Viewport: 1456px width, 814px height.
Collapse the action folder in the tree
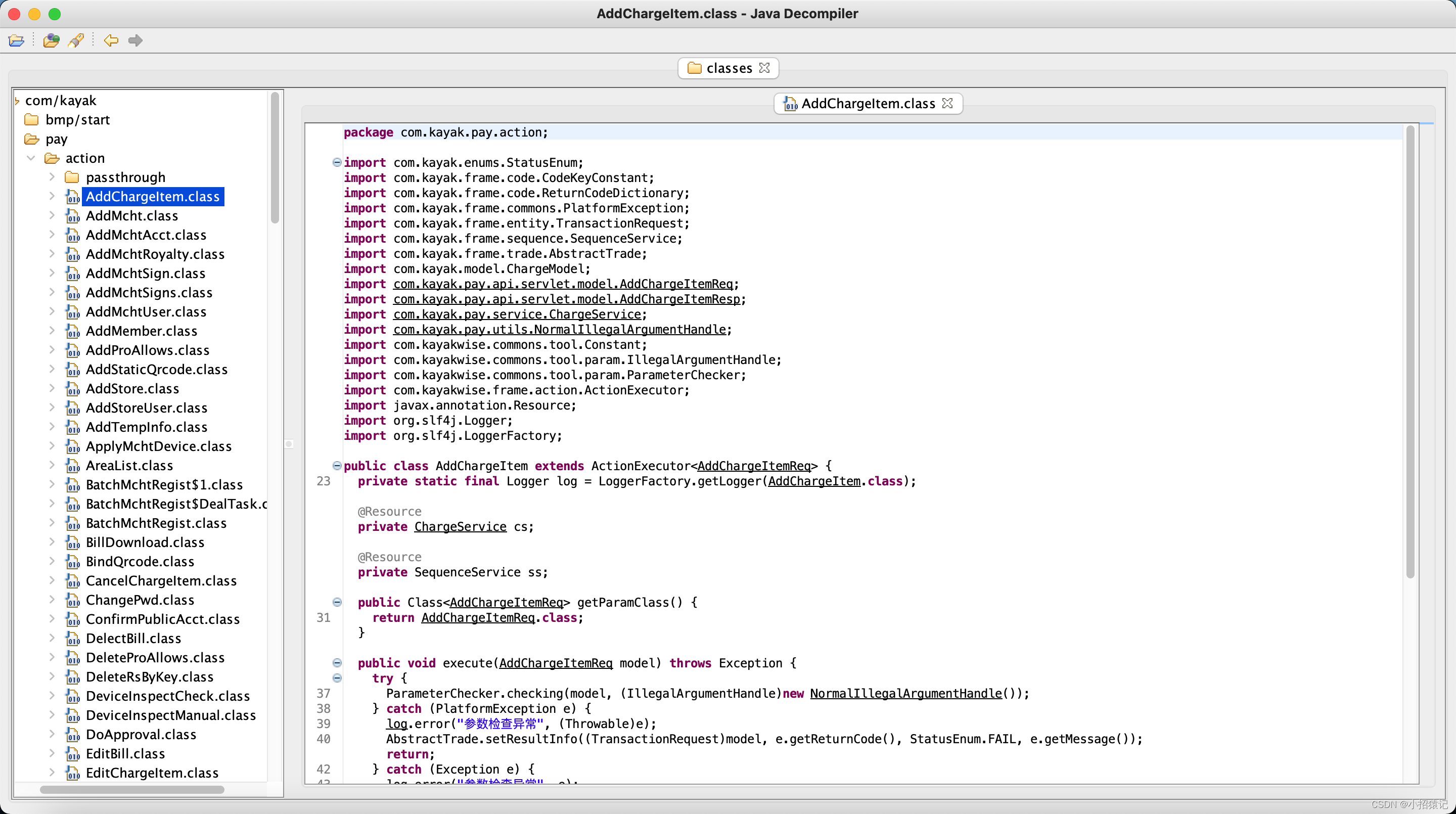tap(30, 158)
